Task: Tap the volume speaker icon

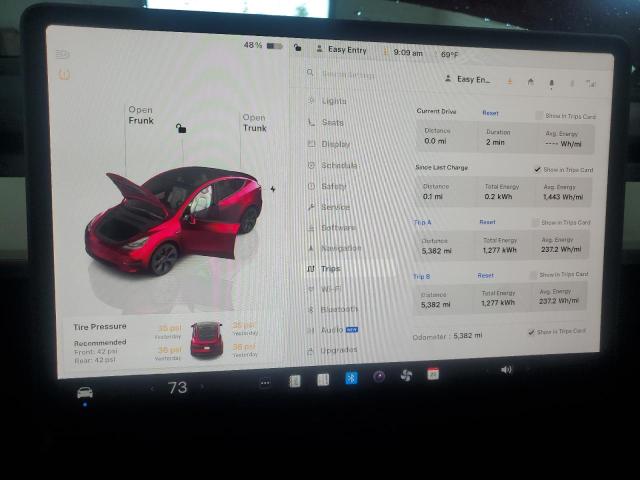Action: [x=506, y=369]
